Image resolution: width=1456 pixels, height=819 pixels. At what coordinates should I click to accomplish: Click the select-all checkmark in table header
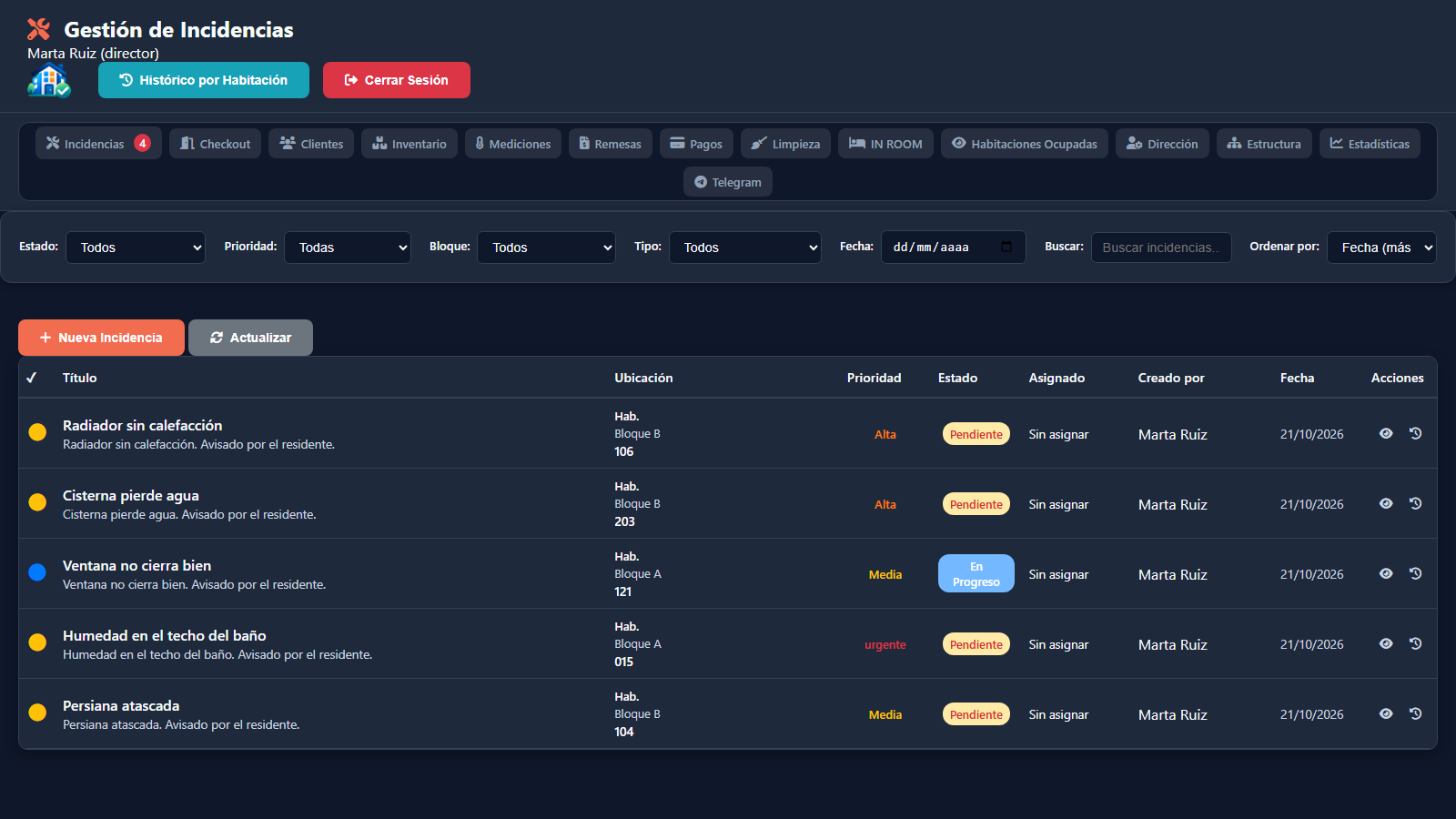coord(32,378)
